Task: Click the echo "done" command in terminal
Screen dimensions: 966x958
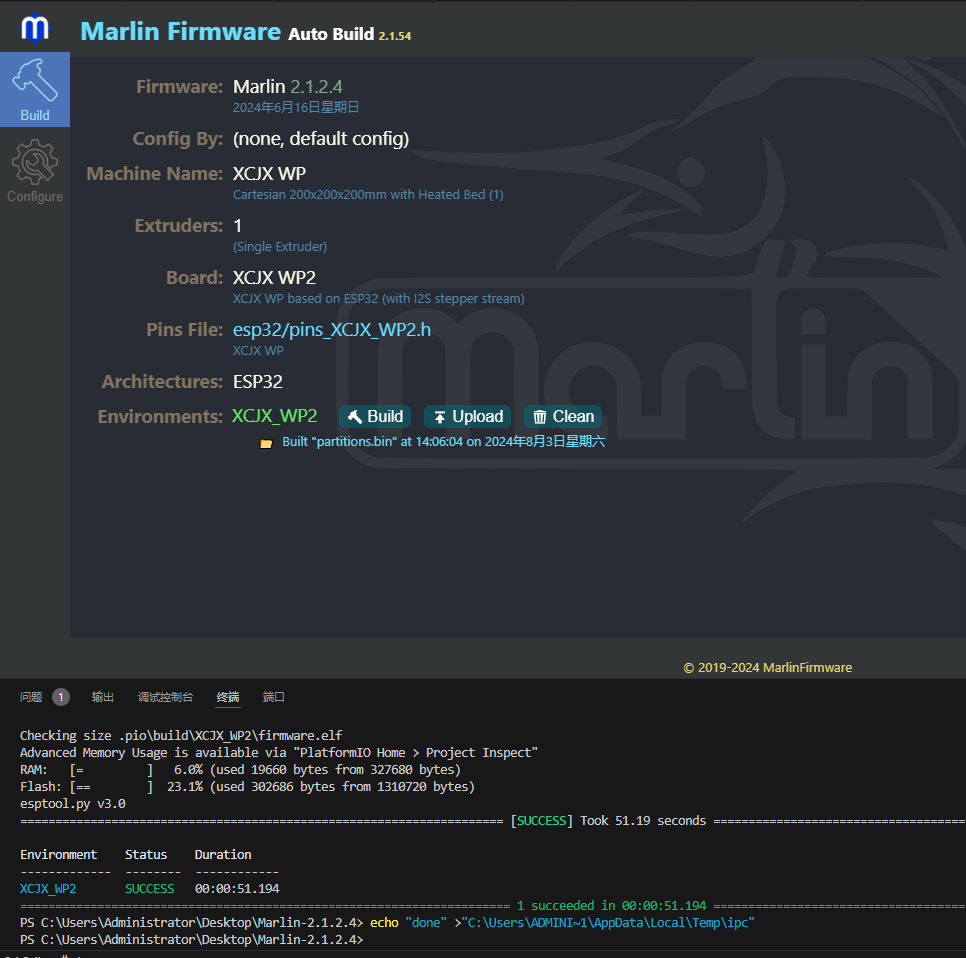Action: point(562,922)
